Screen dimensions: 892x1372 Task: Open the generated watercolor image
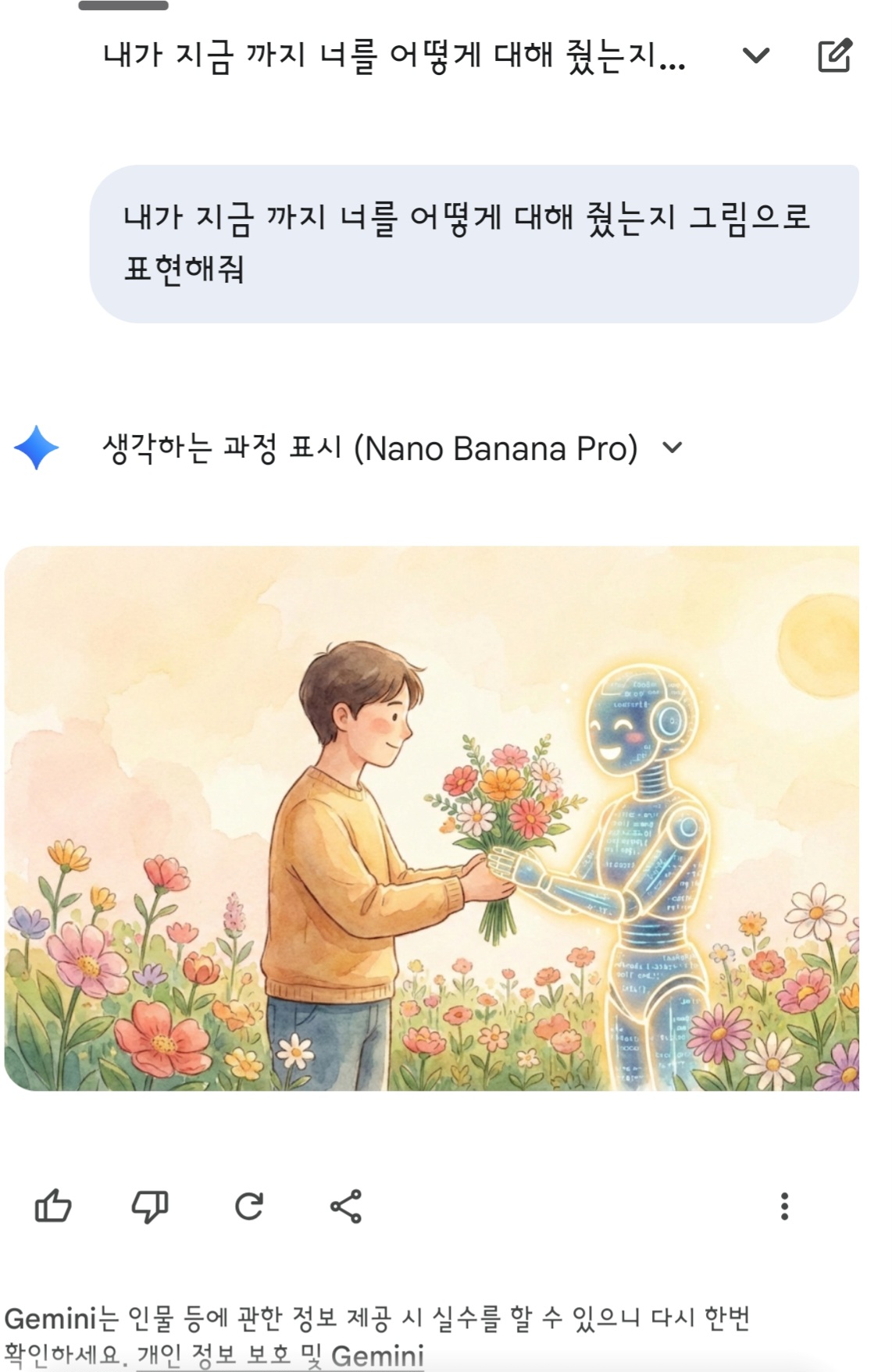[432, 818]
